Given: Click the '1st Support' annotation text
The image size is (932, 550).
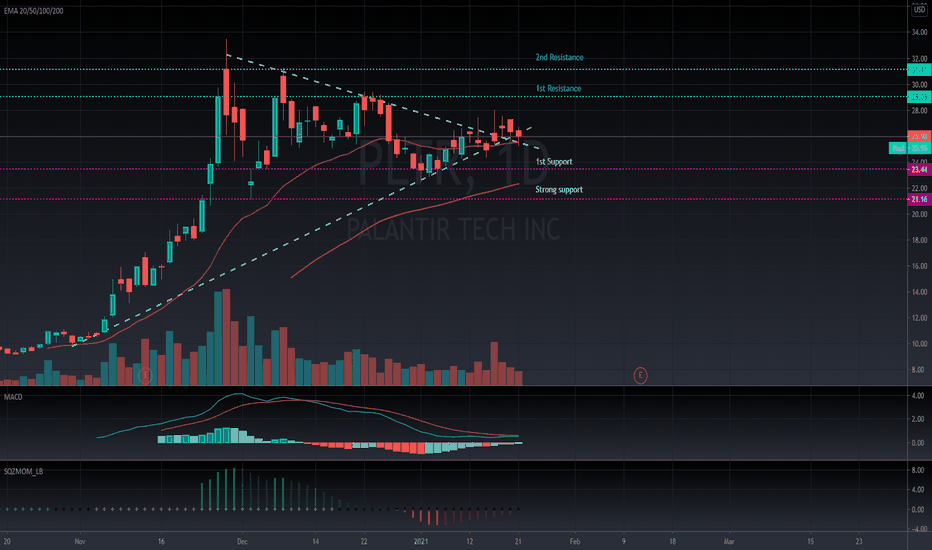Looking at the screenshot, I should (554, 162).
